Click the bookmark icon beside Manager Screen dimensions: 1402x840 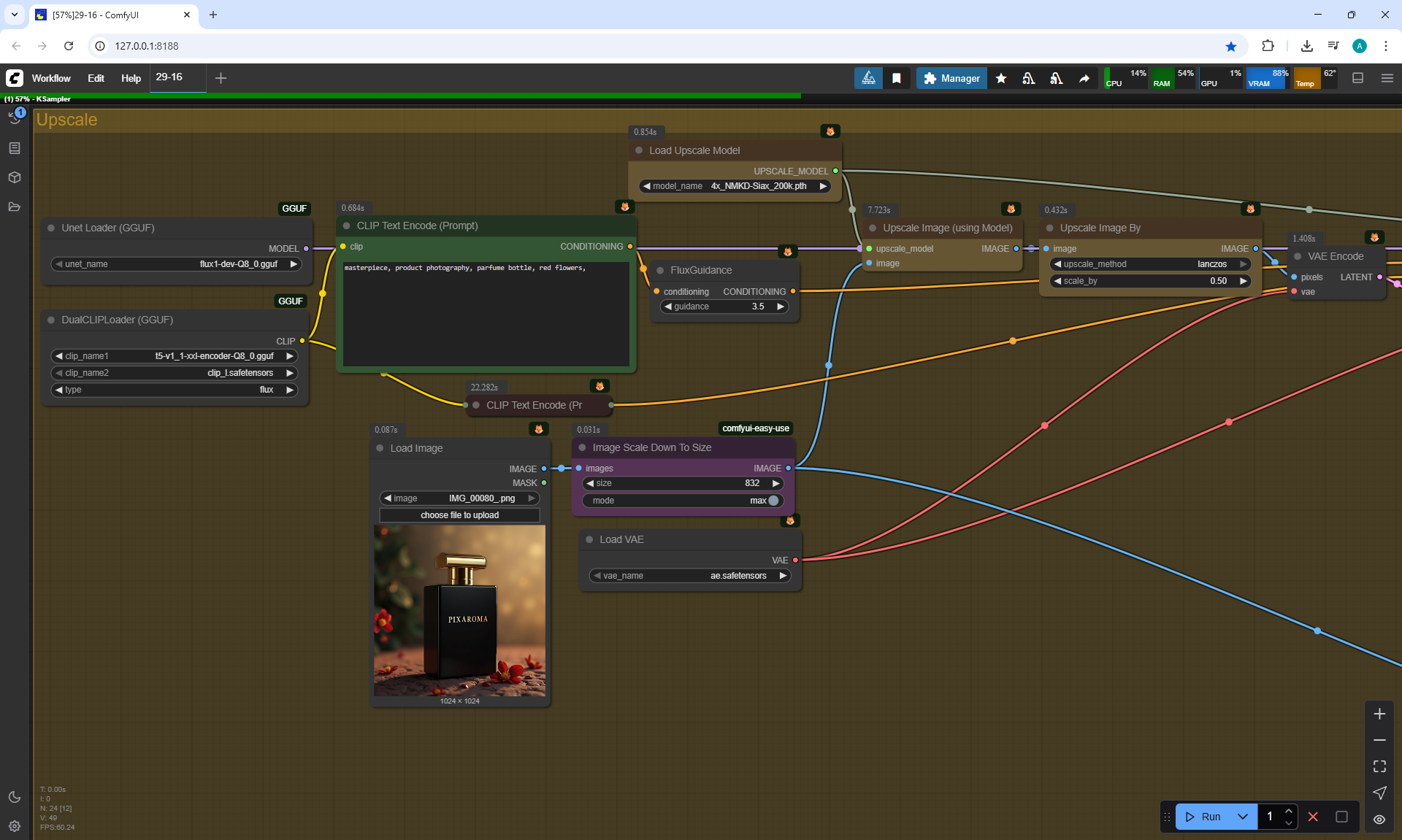pyautogui.click(x=897, y=78)
